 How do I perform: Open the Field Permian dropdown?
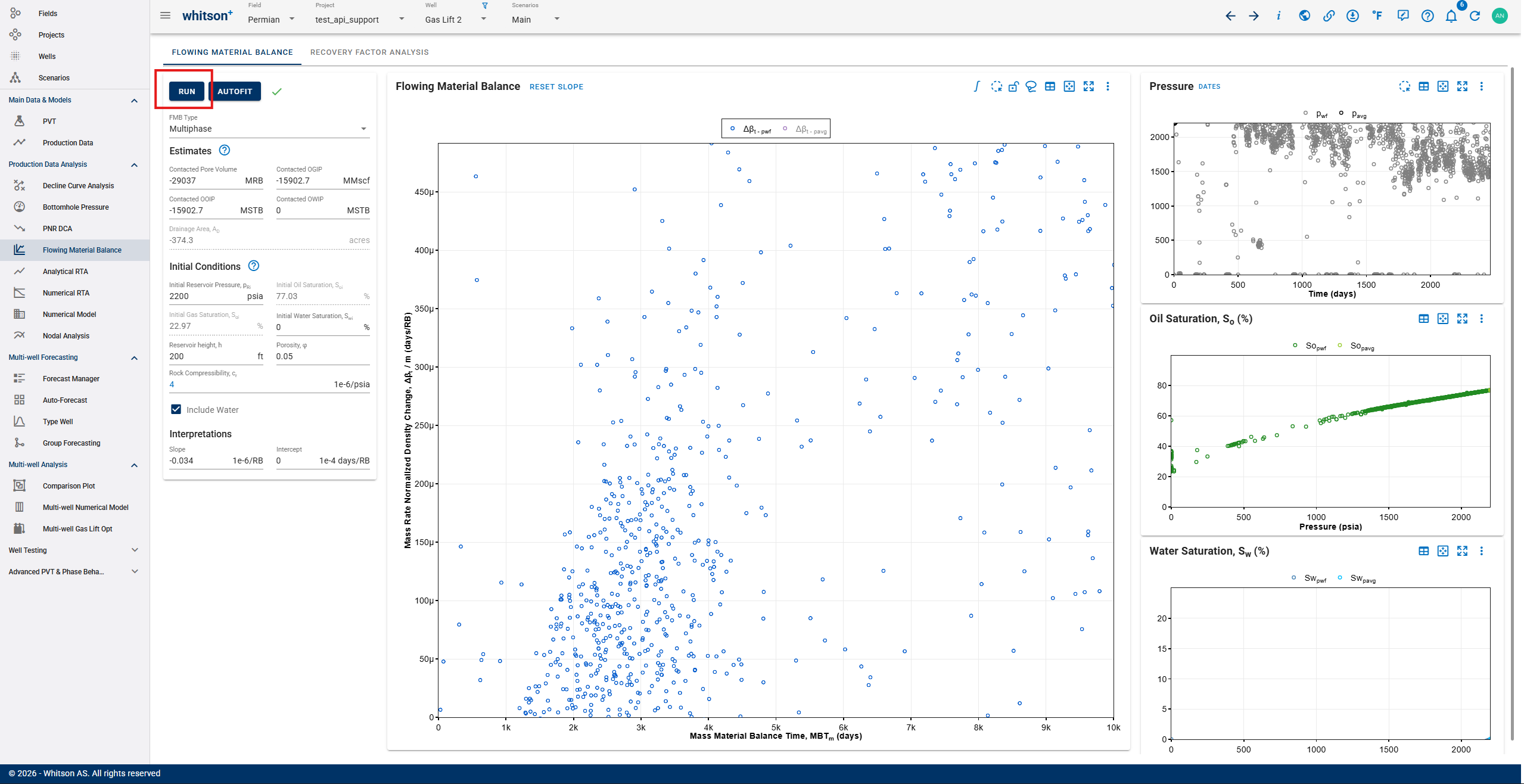point(271,20)
